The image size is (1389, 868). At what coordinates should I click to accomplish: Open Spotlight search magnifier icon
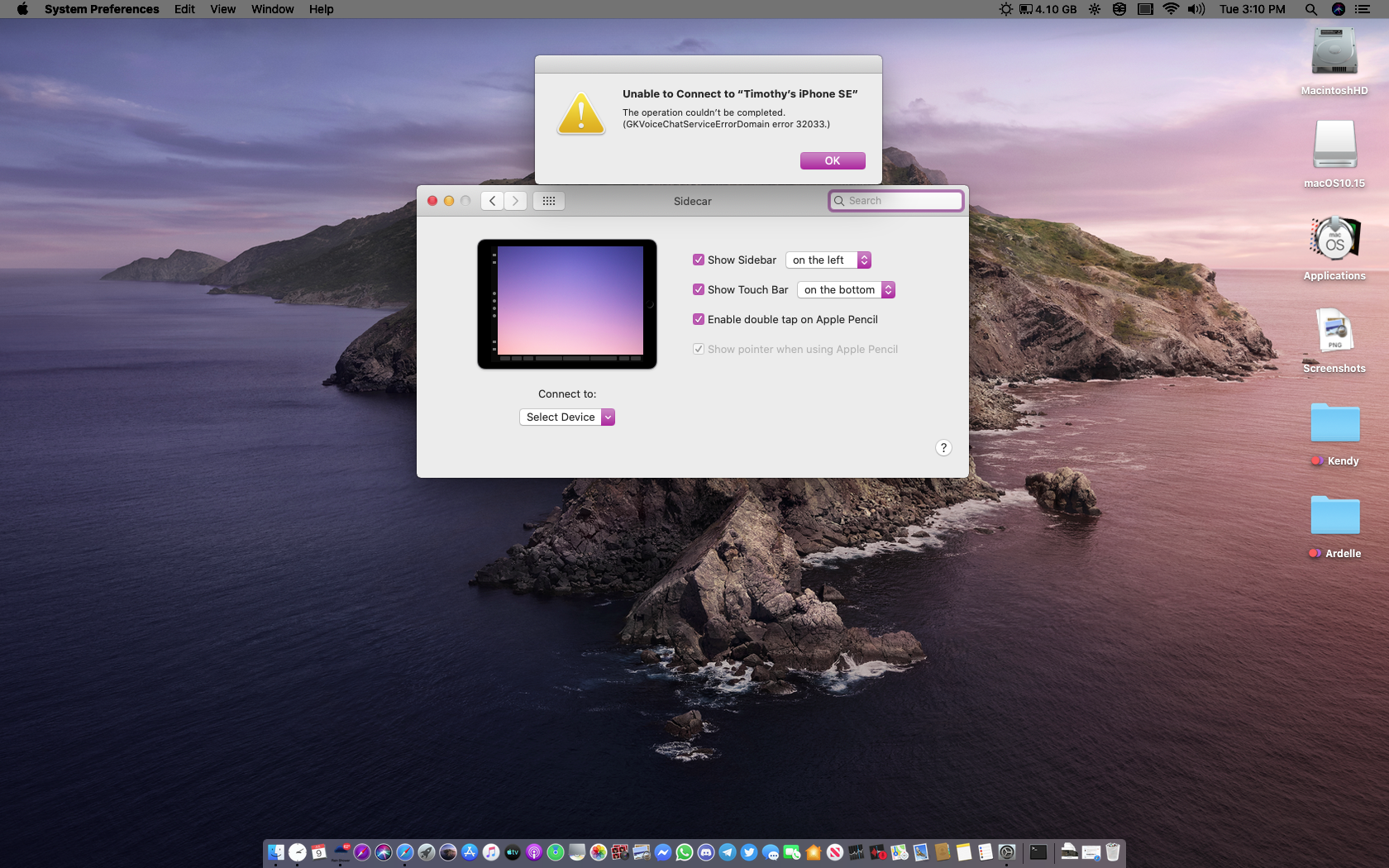click(x=1311, y=9)
